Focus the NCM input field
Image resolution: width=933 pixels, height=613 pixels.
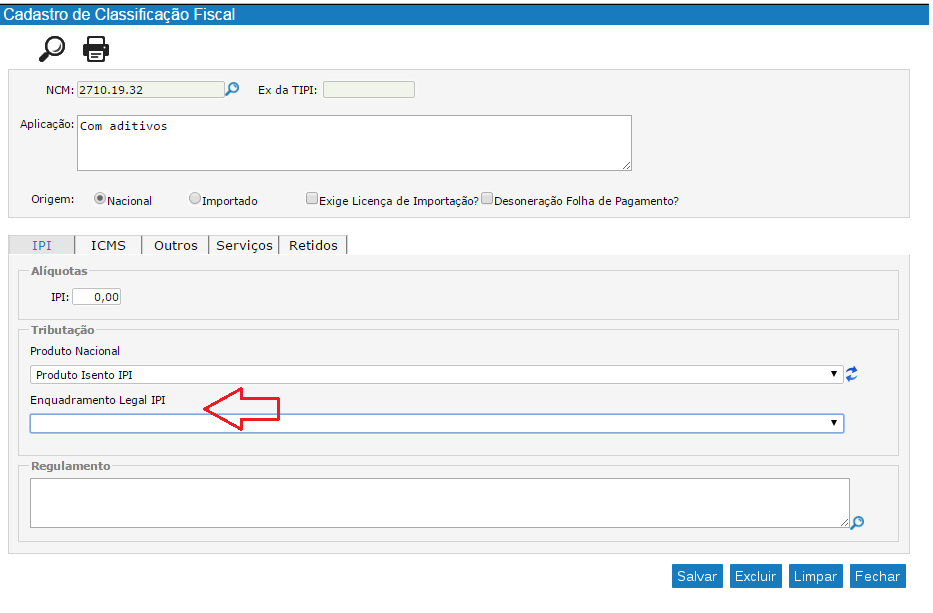coord(151,90)
